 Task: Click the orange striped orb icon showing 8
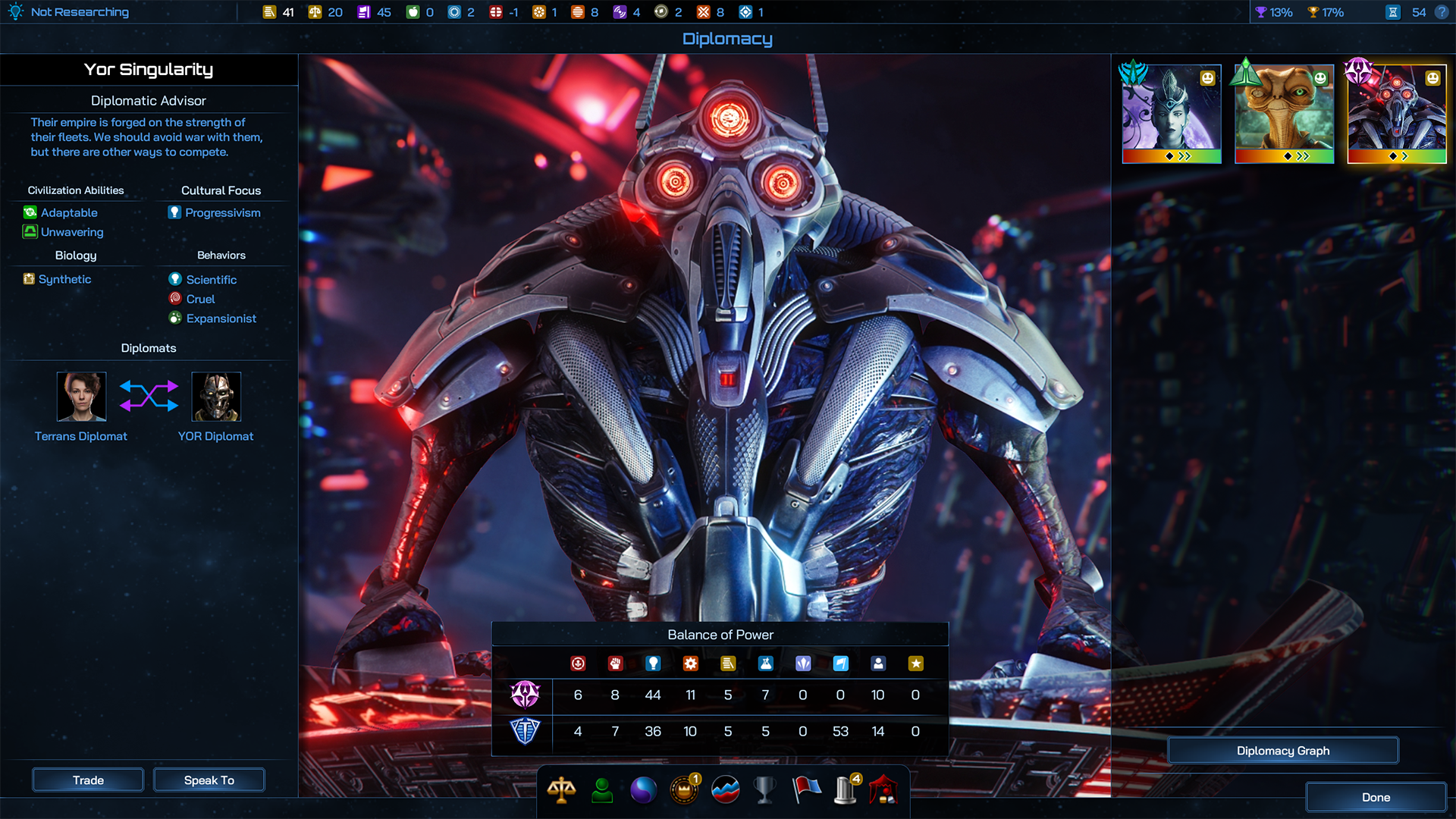(578, 12)
